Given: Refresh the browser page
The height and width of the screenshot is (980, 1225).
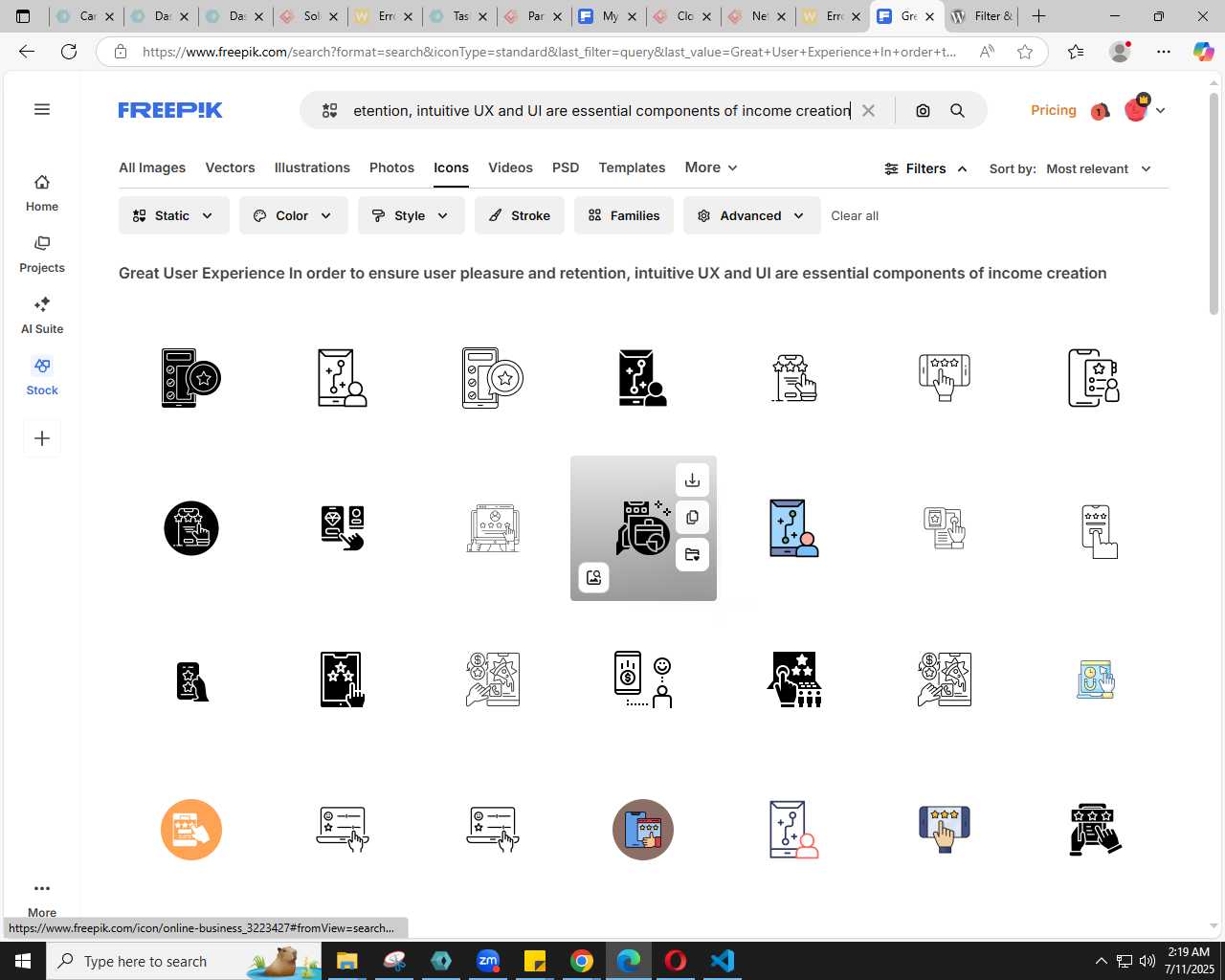Looking at the screenshot, I should 69,52.
